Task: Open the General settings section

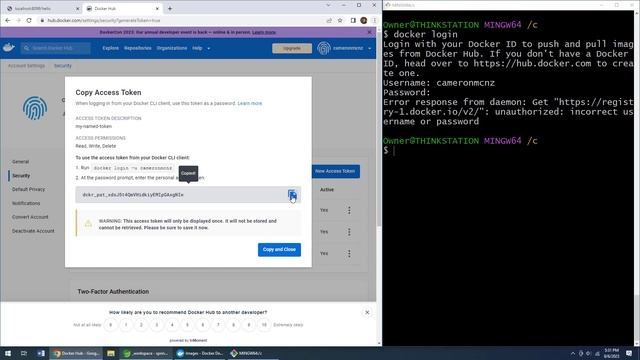Action: pyautogui.click(x=20, y=162)
